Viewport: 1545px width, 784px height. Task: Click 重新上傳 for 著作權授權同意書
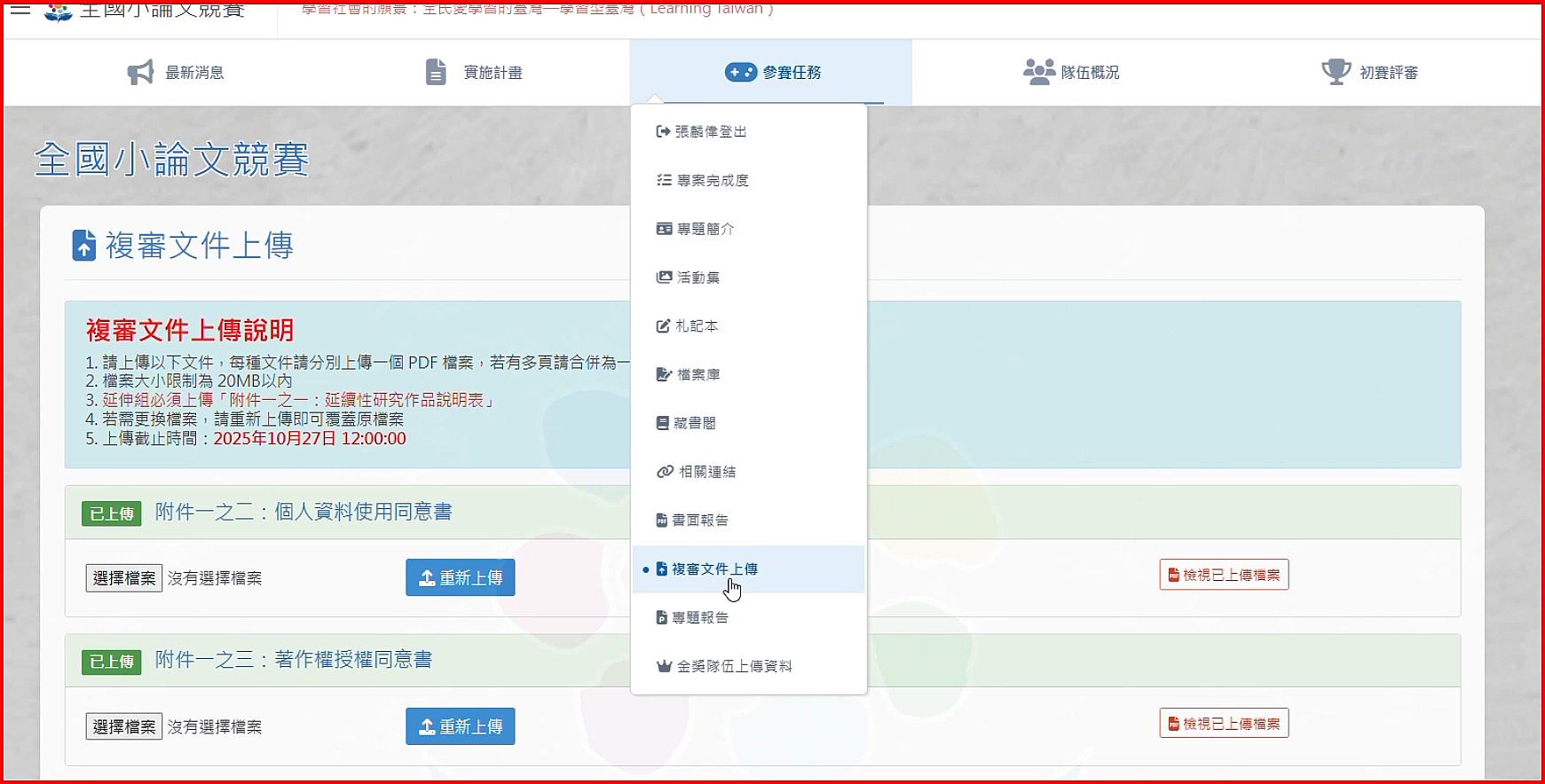(x=460, y=726)
